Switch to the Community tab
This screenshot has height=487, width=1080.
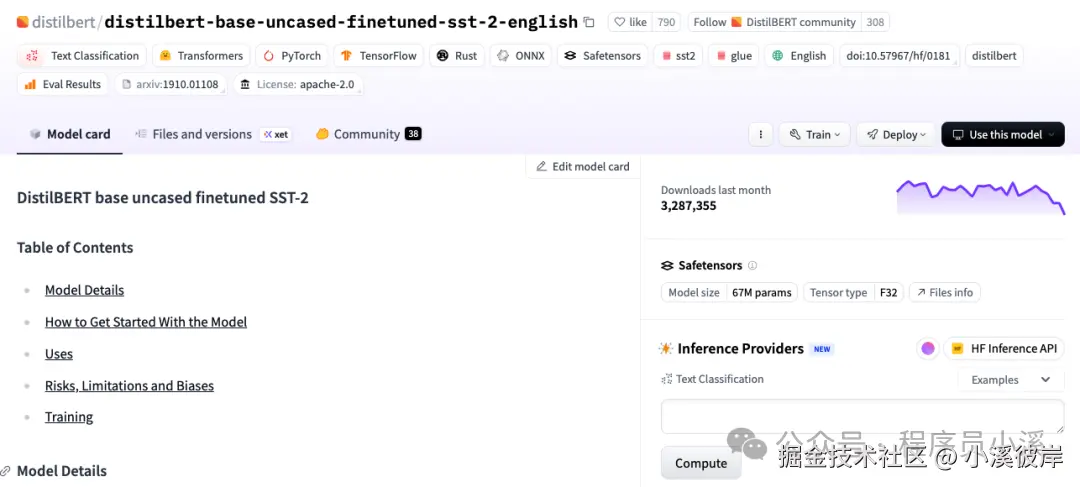(368, 134)
